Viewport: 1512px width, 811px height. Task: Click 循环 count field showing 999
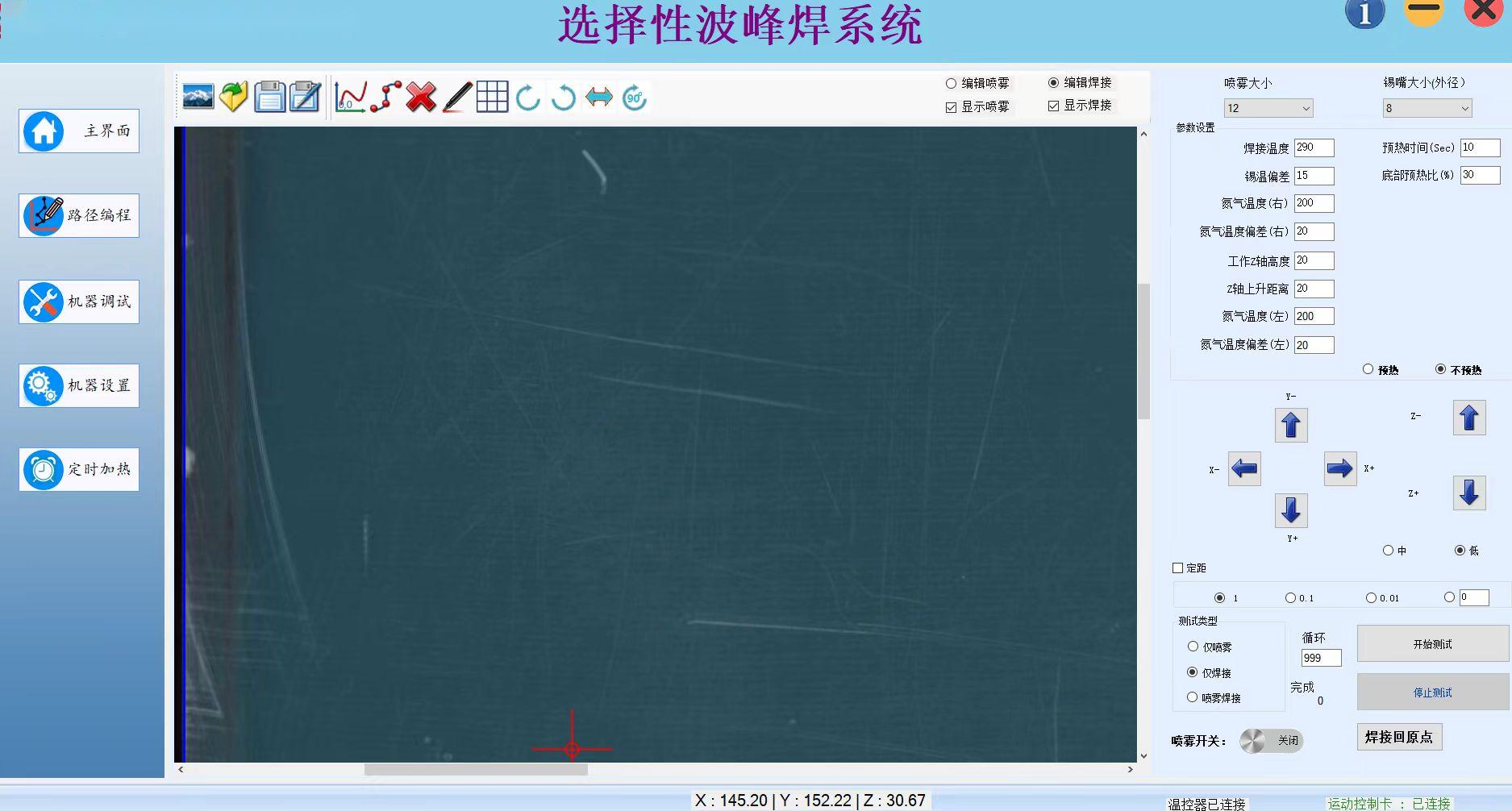[1322, 658]
